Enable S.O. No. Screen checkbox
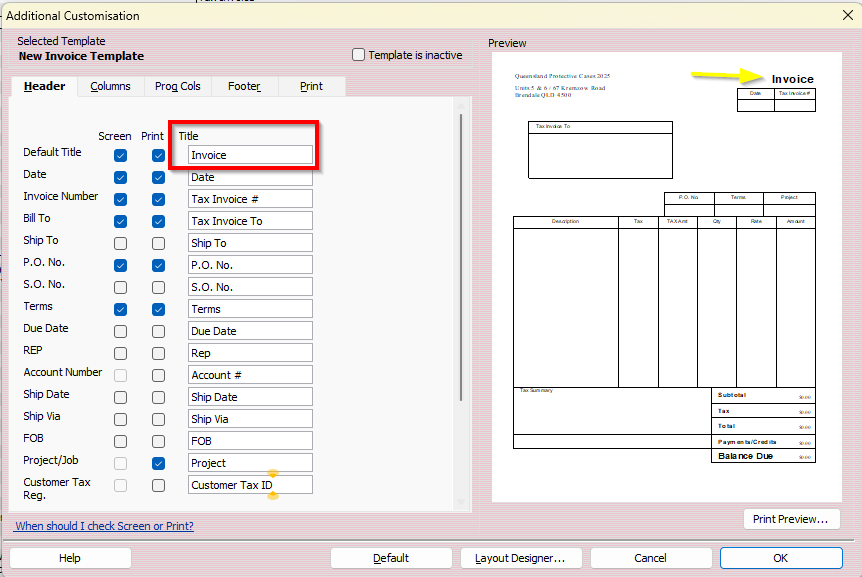Screen dimensions: 862x577 pos(120,287)
